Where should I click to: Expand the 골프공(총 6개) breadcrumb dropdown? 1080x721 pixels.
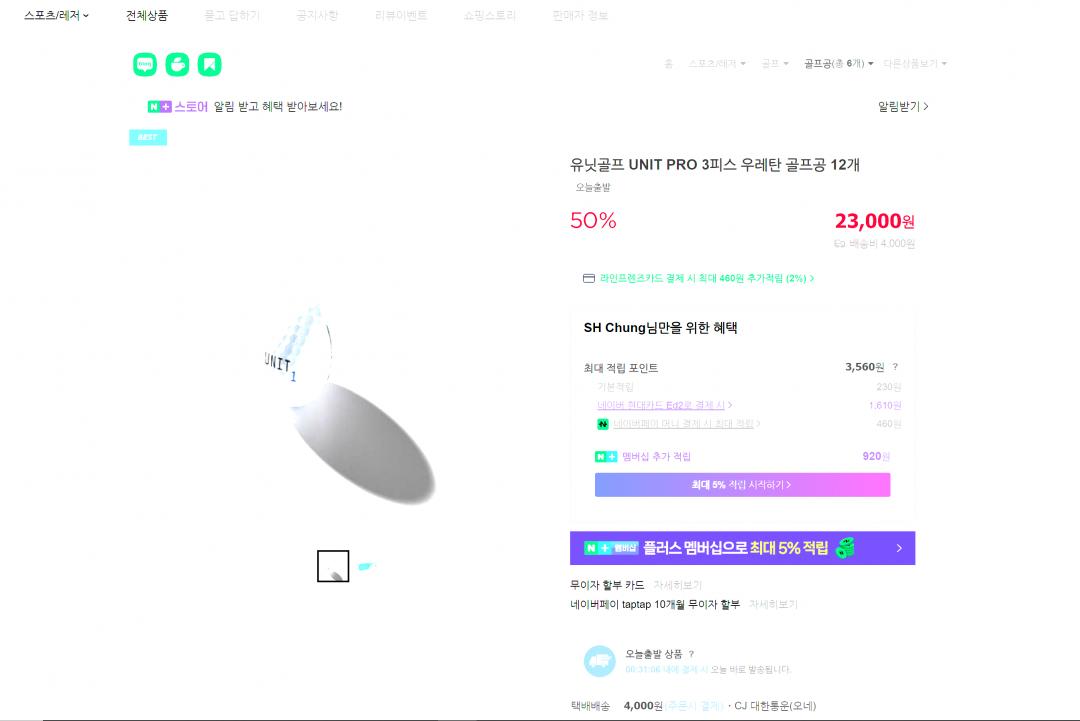[x=838, y=64]
